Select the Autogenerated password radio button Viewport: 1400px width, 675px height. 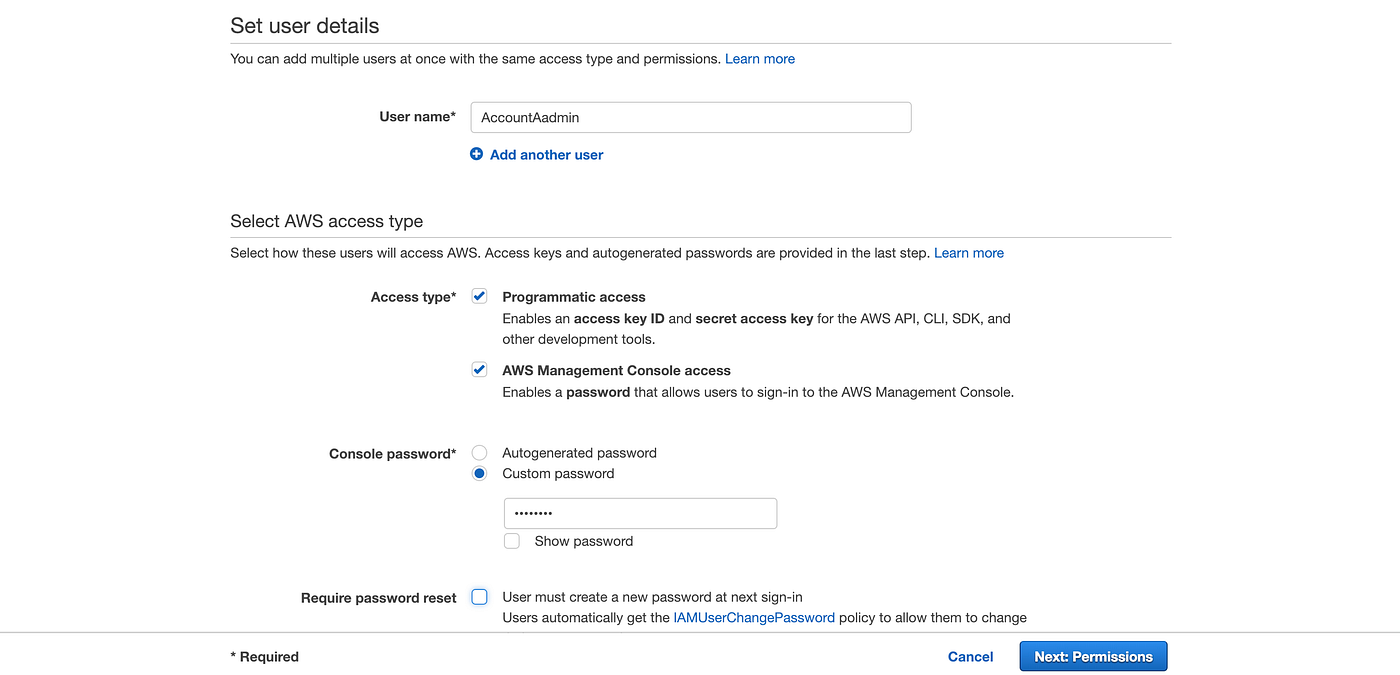[x=479, y=452]
